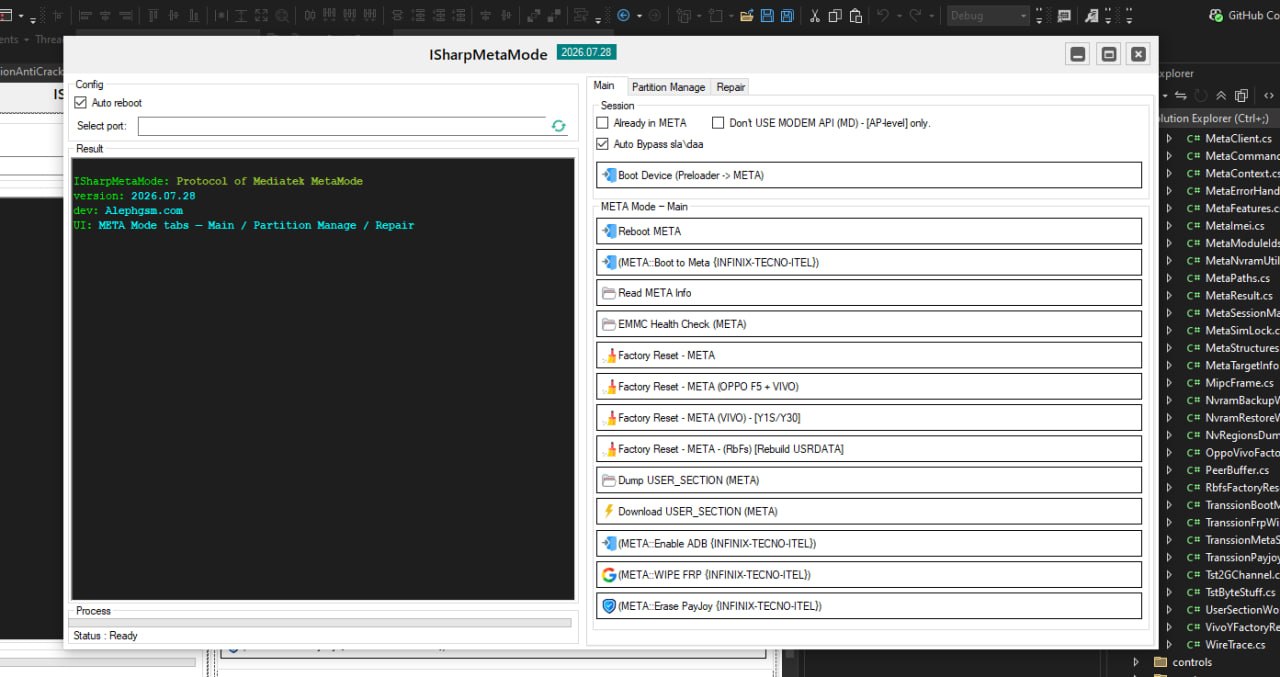
Task: Click Sync with Active Document icon
Action: pyautogui.click(x=1181, y=96)
